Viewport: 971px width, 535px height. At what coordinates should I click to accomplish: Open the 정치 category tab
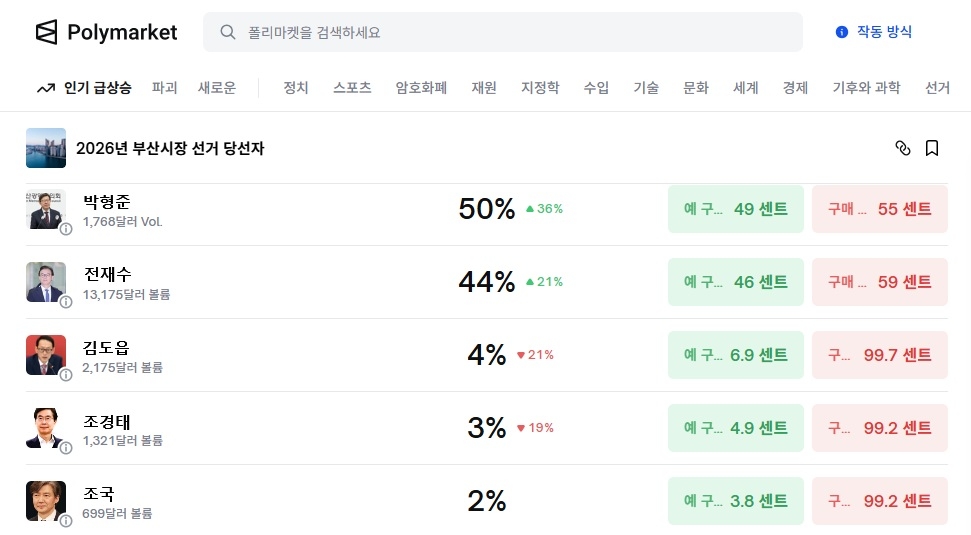[296, 88]
